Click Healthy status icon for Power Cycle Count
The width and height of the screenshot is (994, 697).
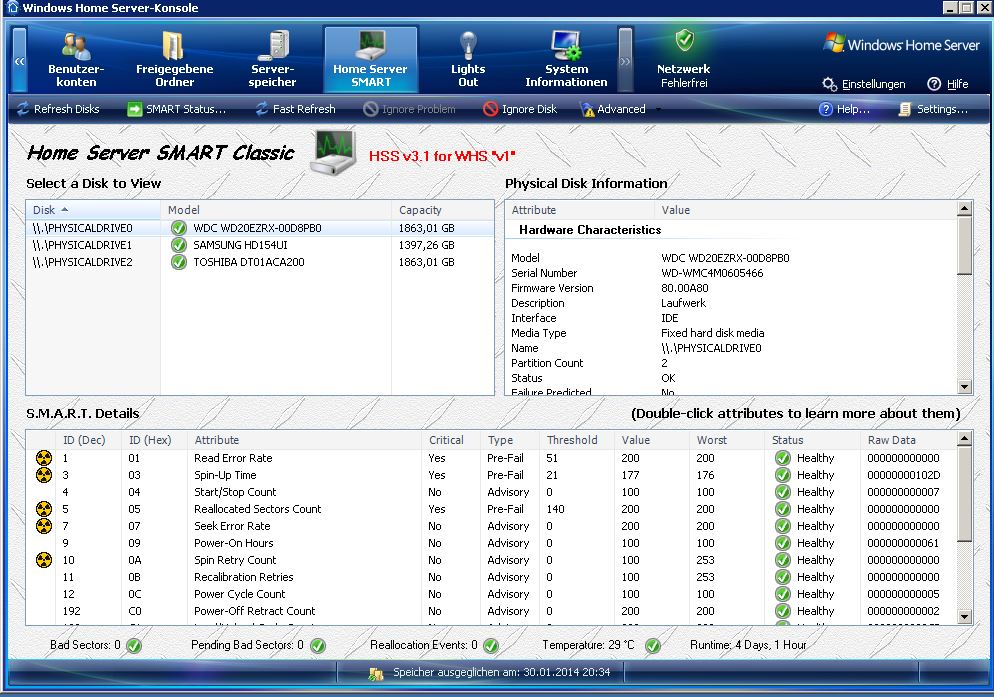point(783,594)
